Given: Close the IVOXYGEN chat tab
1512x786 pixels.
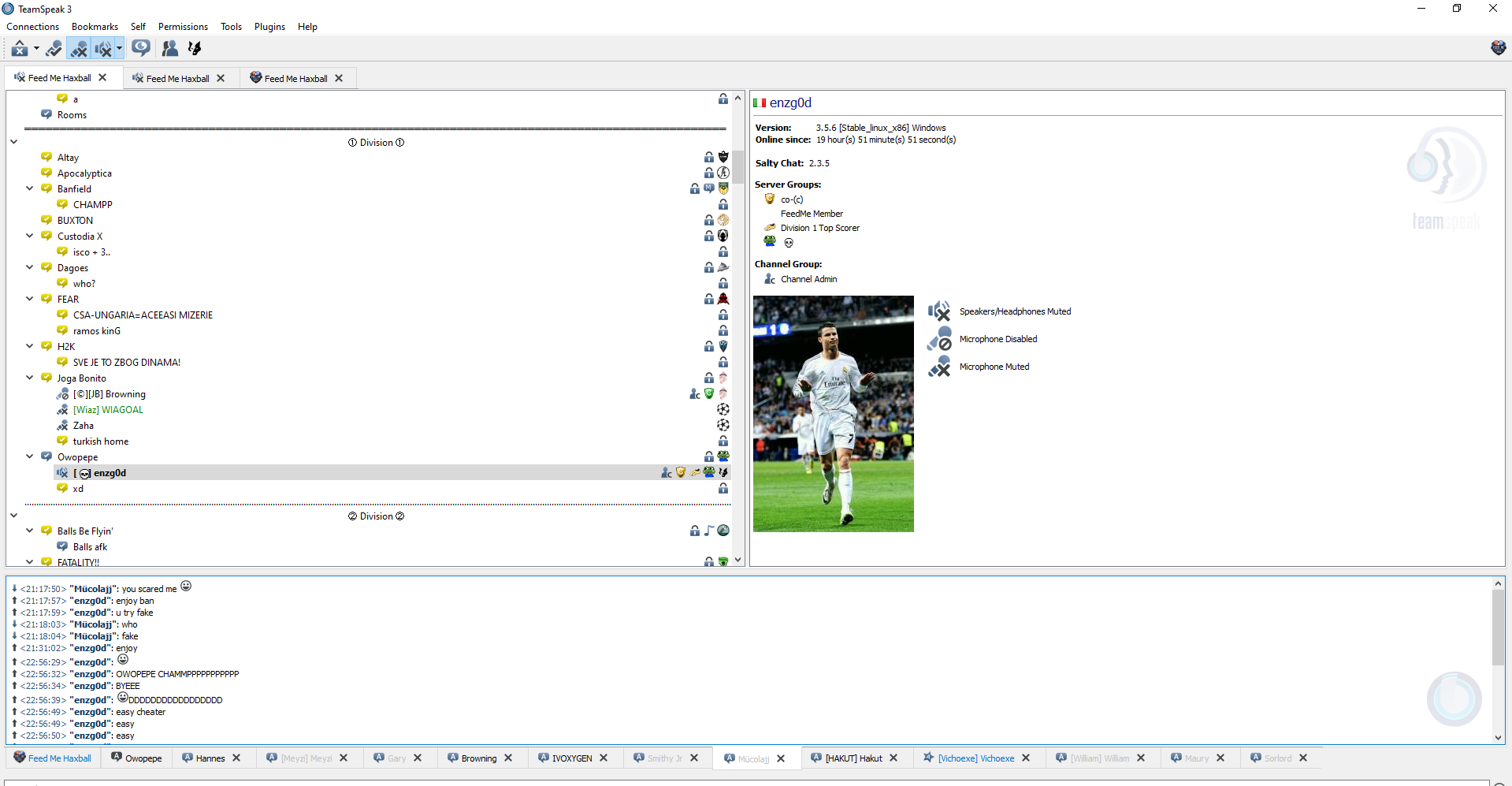Looking at the screenshot, I should point(604,758).
